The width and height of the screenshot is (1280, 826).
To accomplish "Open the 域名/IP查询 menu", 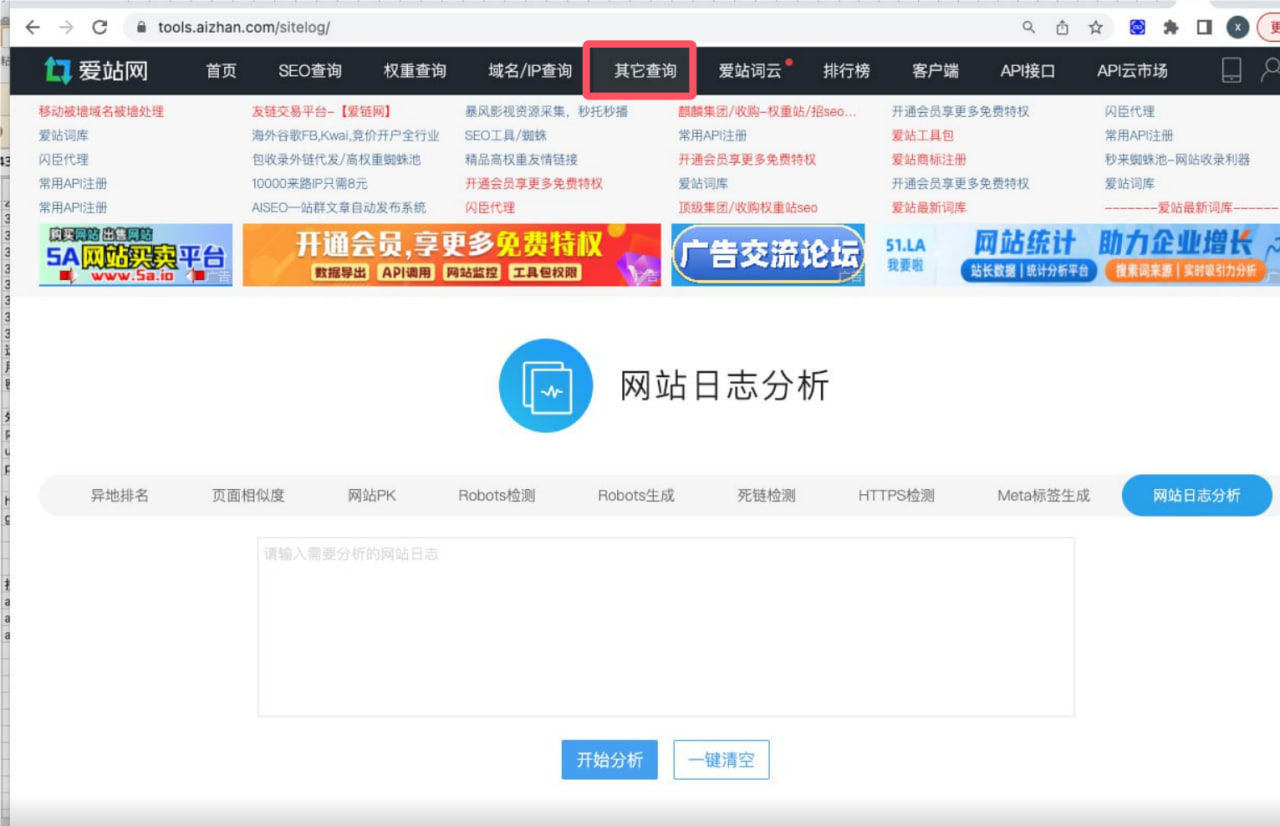I will (530, 71).
